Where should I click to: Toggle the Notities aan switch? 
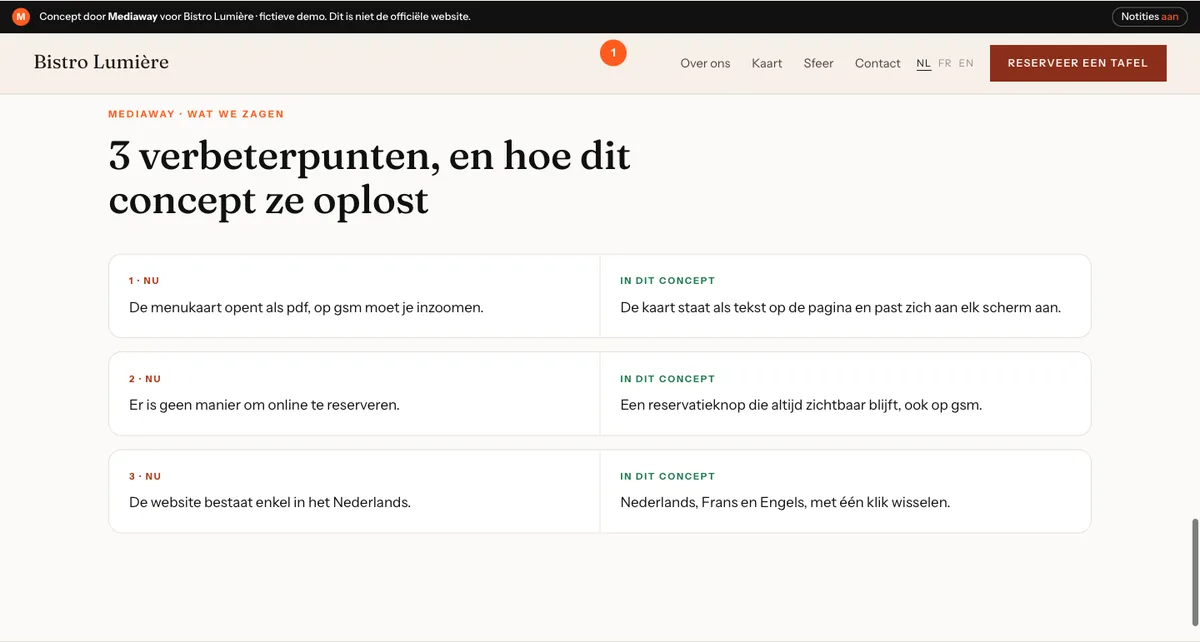(1150, 17)
